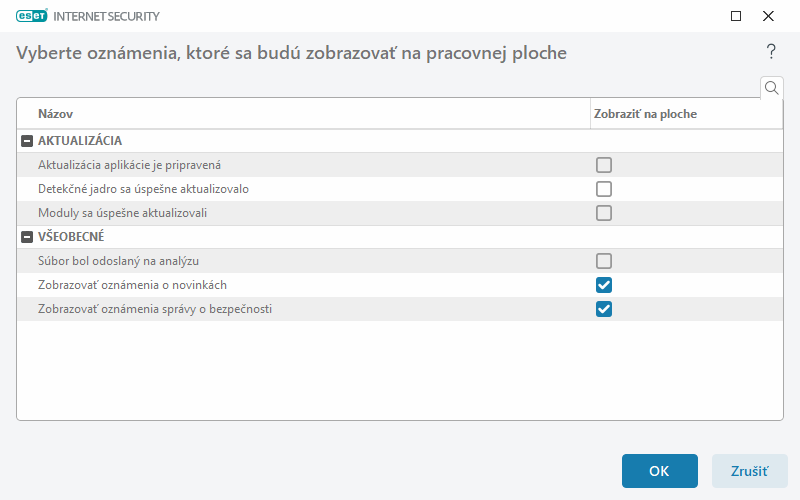The width and height of the screenshot is (800, 500).
Task: Collapse the AKTUALIZÁCIA group
Action: point(27,141)
